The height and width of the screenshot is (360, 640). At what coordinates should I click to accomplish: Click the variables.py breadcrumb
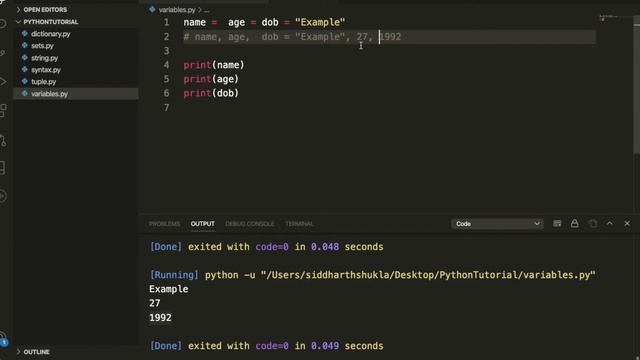coord(177,9)
